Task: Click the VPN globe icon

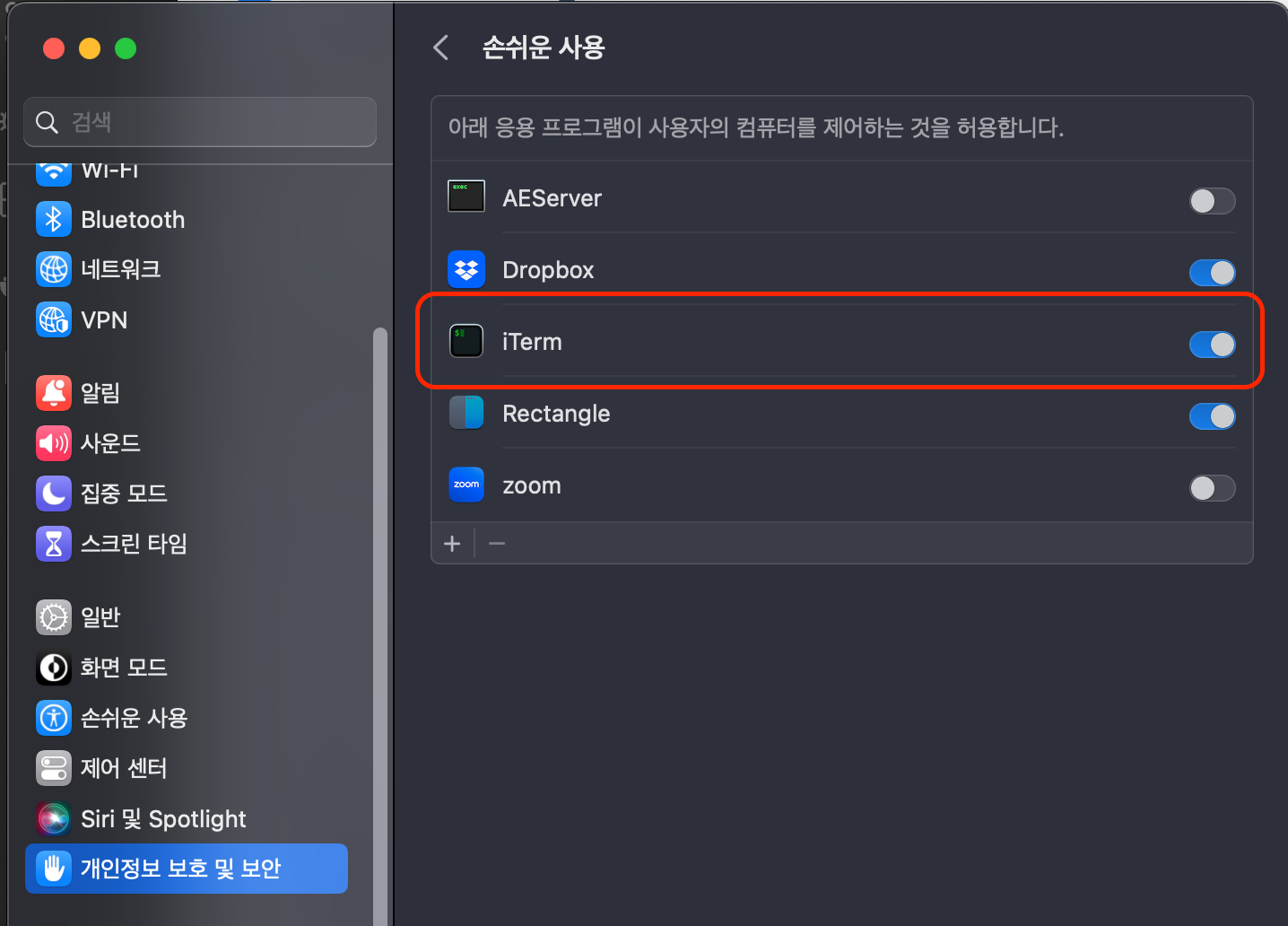Action: [x=54, y=319]
